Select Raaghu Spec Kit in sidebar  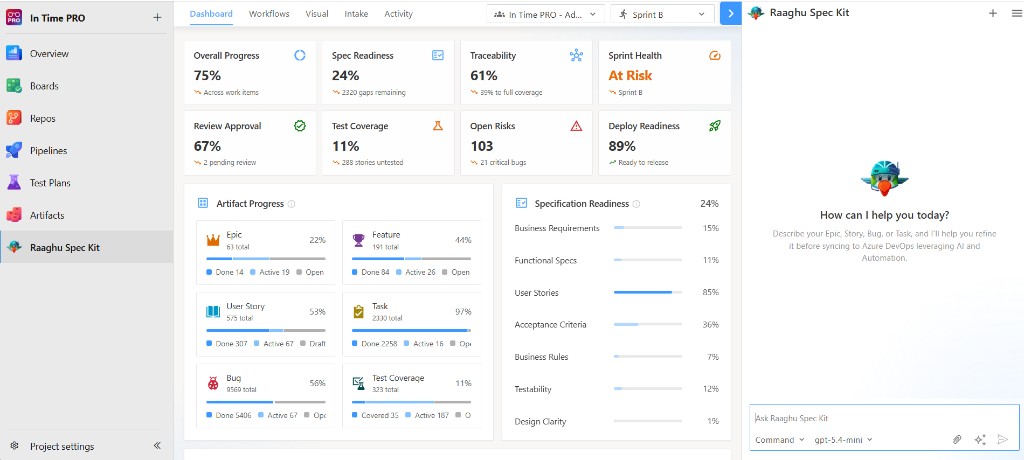click(x=86, y=247)
